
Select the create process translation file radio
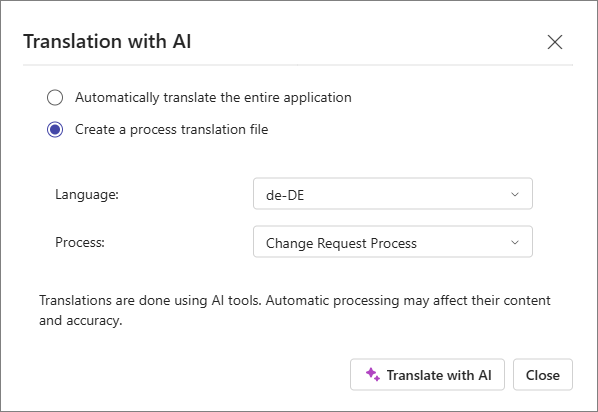[55, 130]
